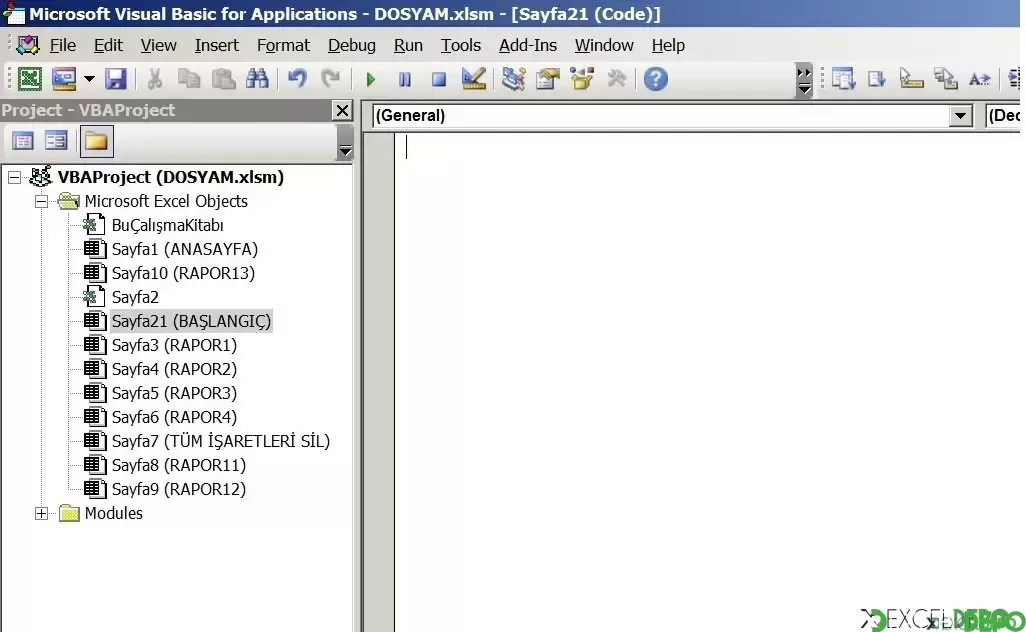Save the DOSYAM.xlsm file with the floppy icon
This screenshot has width=1026, height=632.
pos(116,79)
